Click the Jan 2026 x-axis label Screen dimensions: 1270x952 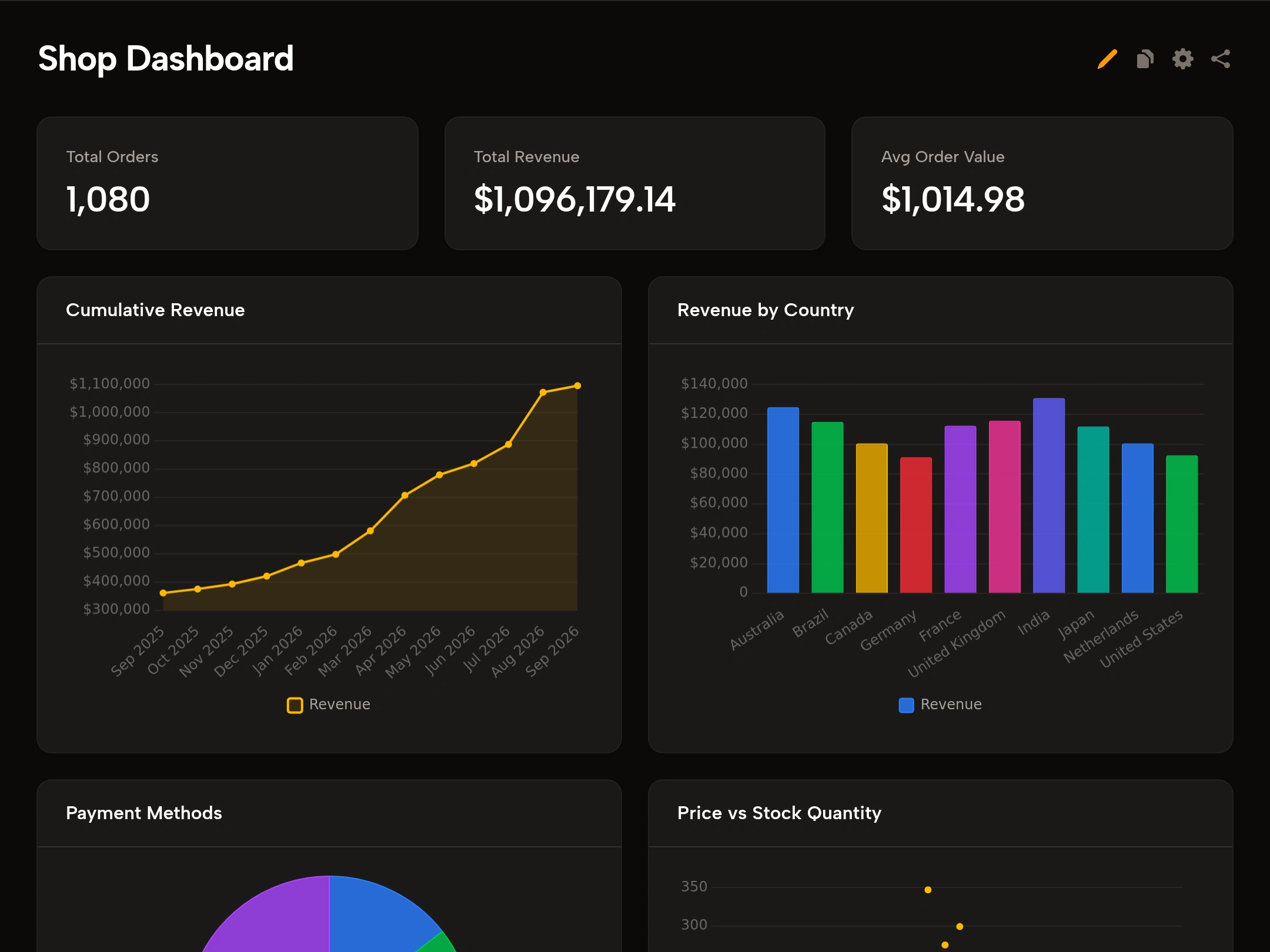[x=278, y=651]
